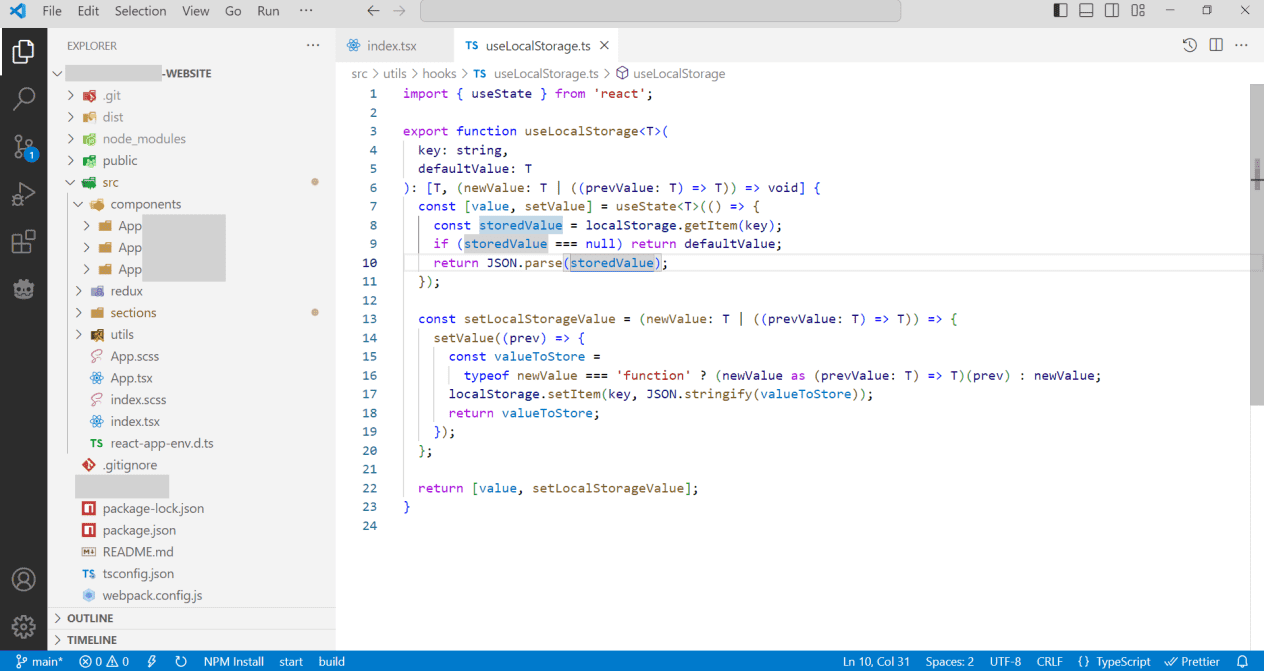Go back with the left arrow
Screen dimensions: 1264x671
pos(373,11)
